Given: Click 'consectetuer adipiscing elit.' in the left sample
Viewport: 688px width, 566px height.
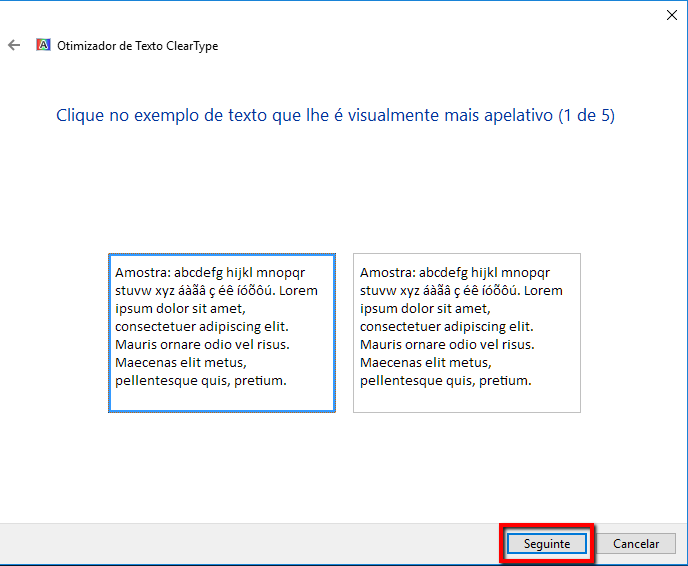Looking at the screenshot, I should click(201, 326).
